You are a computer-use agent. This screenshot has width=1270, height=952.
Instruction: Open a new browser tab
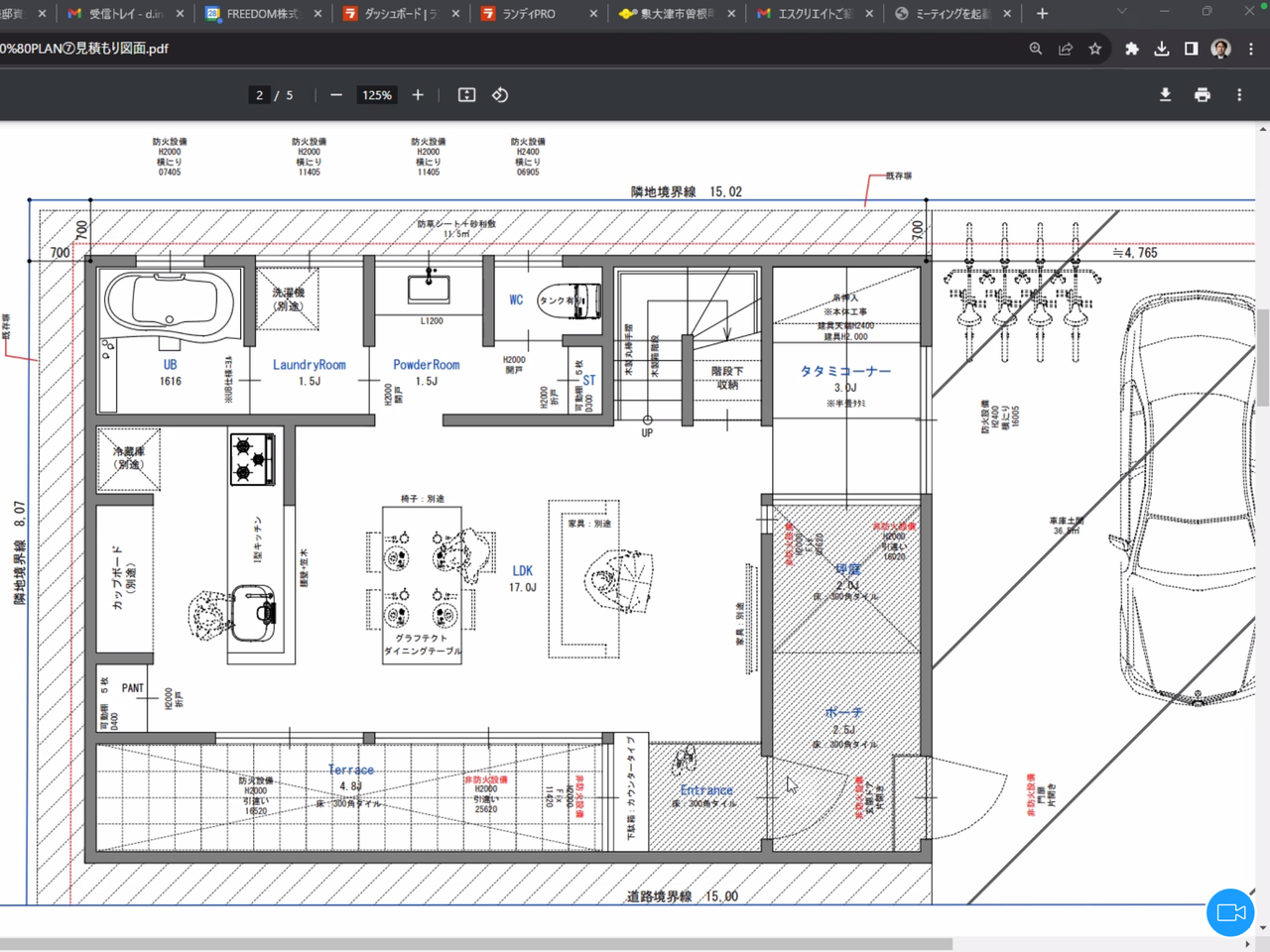click(1042, 14)
